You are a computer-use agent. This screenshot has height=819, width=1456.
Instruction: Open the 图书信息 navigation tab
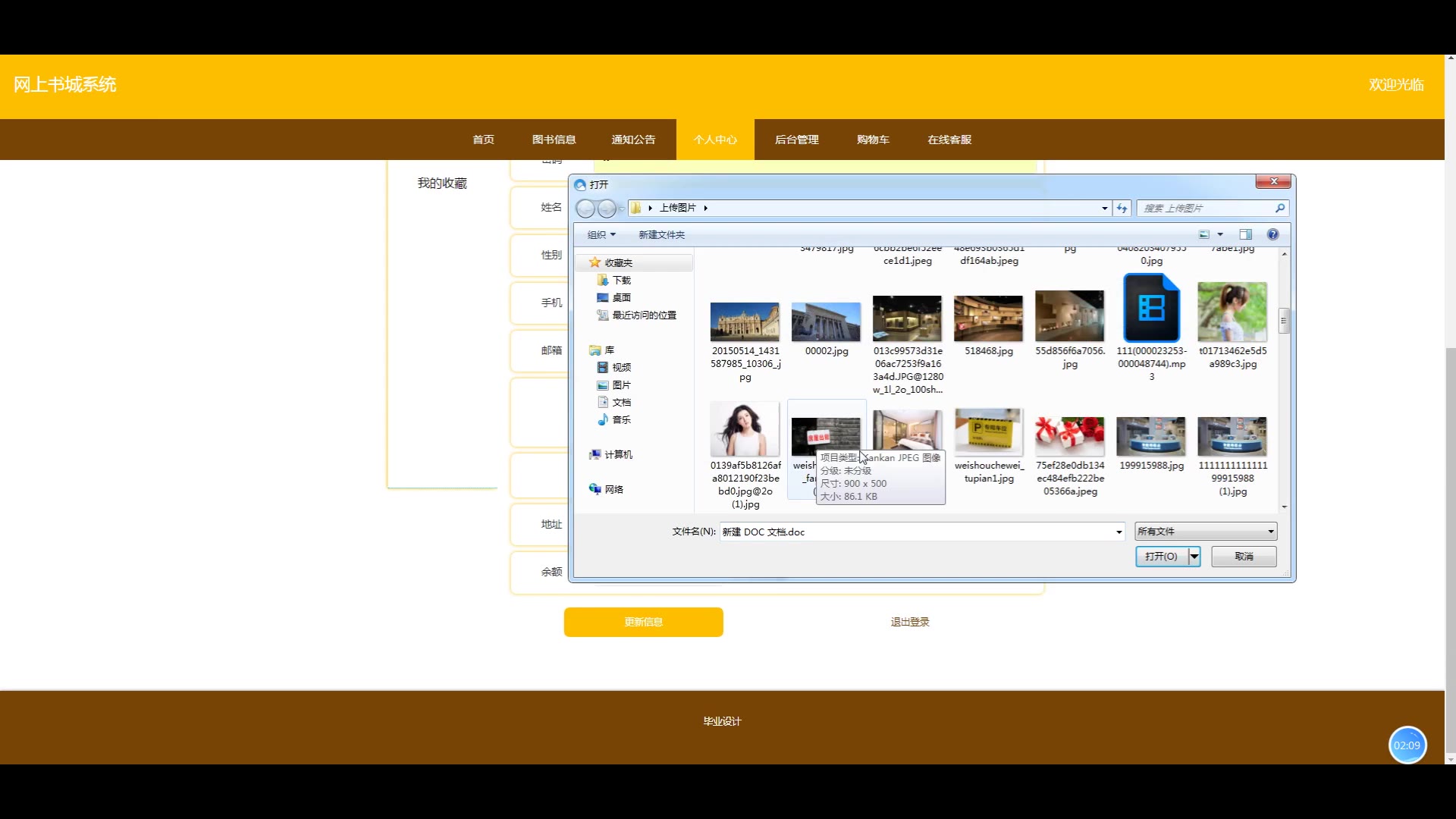point(554,140)
